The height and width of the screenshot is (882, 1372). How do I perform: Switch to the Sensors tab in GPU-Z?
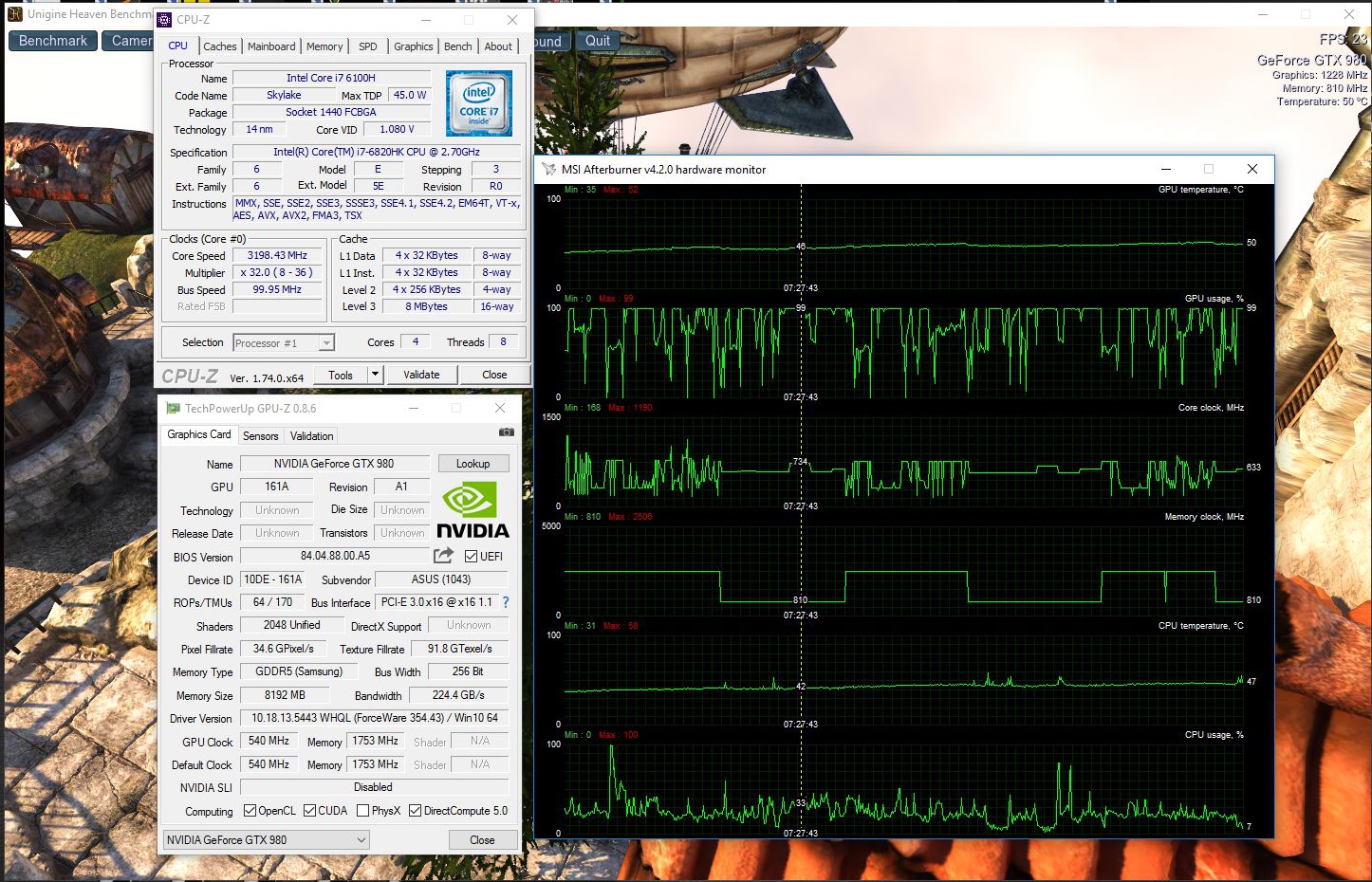261,436
